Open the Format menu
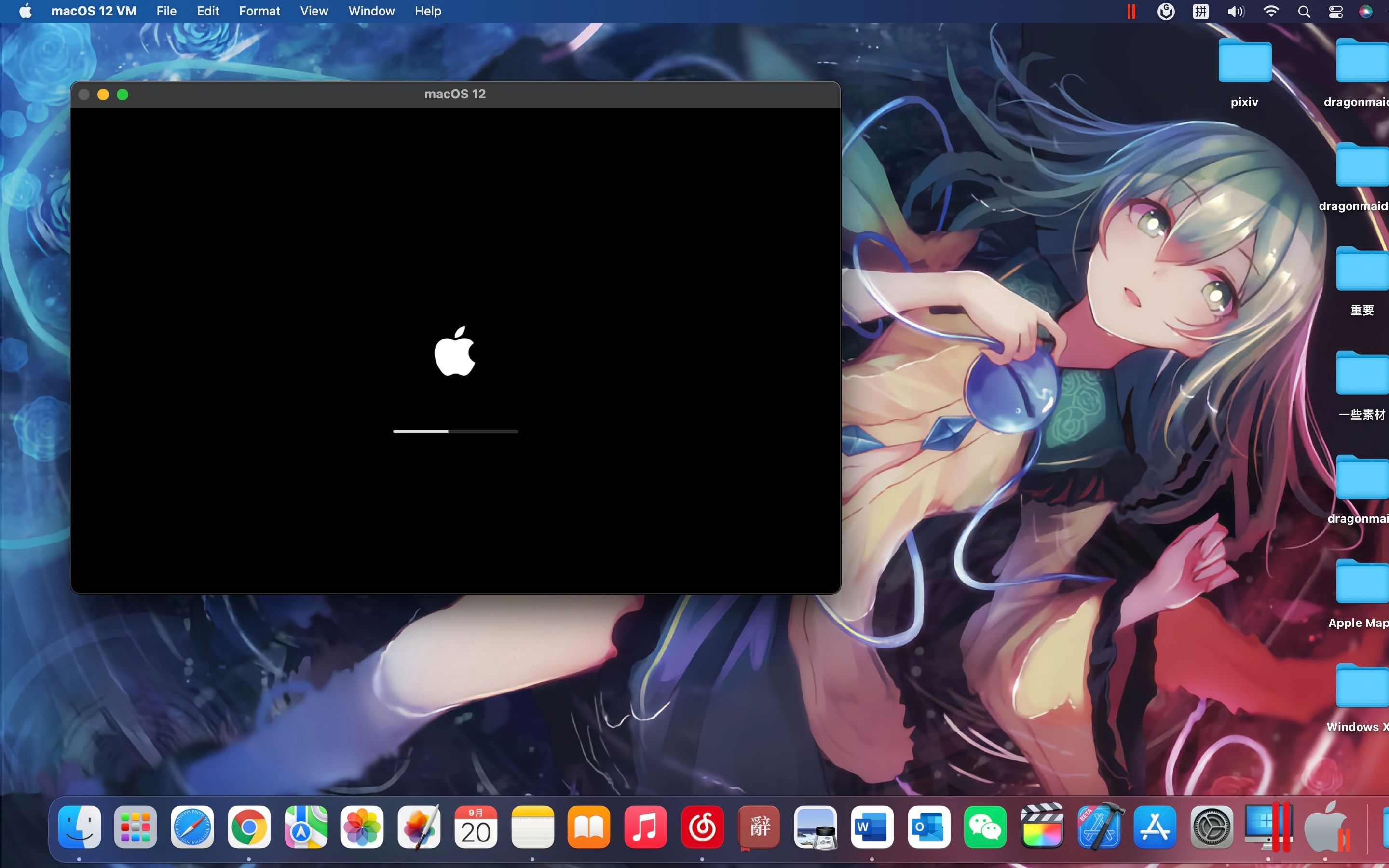Viewport: 1389px width, 868px height. [x=259, y=11]
